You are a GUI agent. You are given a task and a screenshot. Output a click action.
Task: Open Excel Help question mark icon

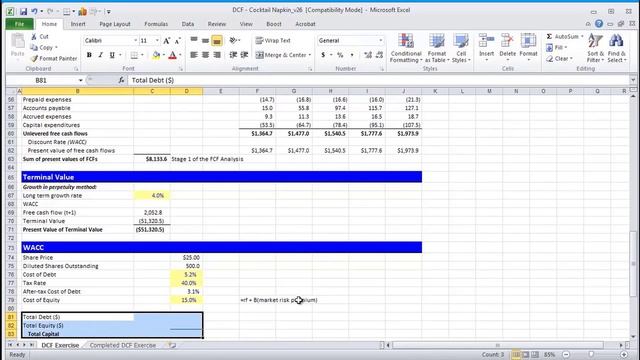tap(599, 24)
